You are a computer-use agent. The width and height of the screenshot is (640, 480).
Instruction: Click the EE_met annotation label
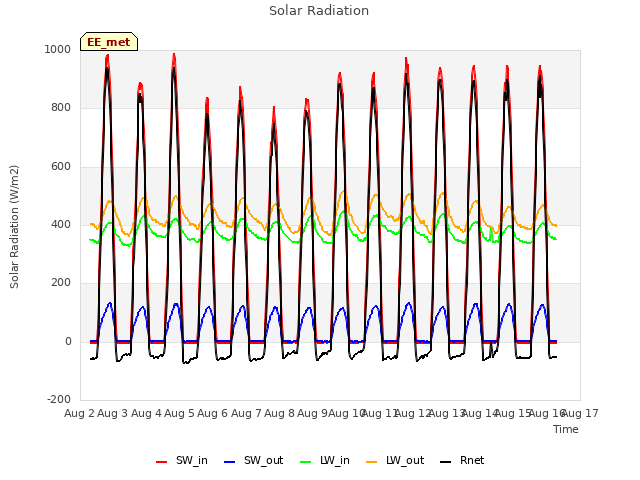click(x=109, y=42)
